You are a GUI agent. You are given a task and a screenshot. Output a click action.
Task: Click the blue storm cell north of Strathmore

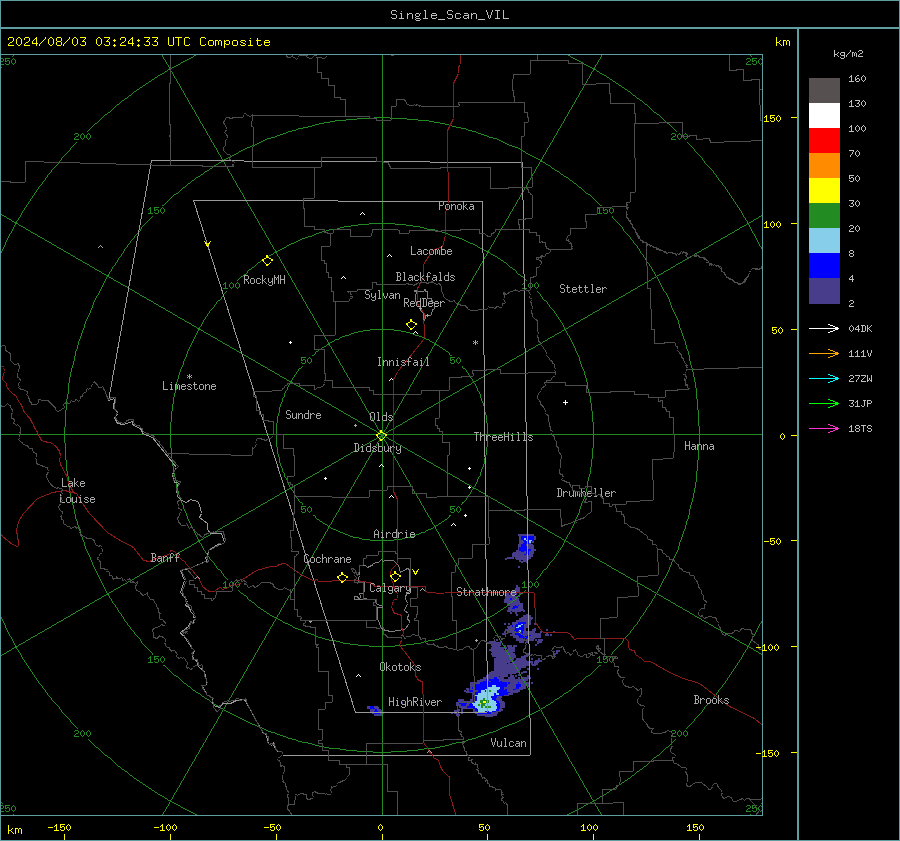coord(525,547)
